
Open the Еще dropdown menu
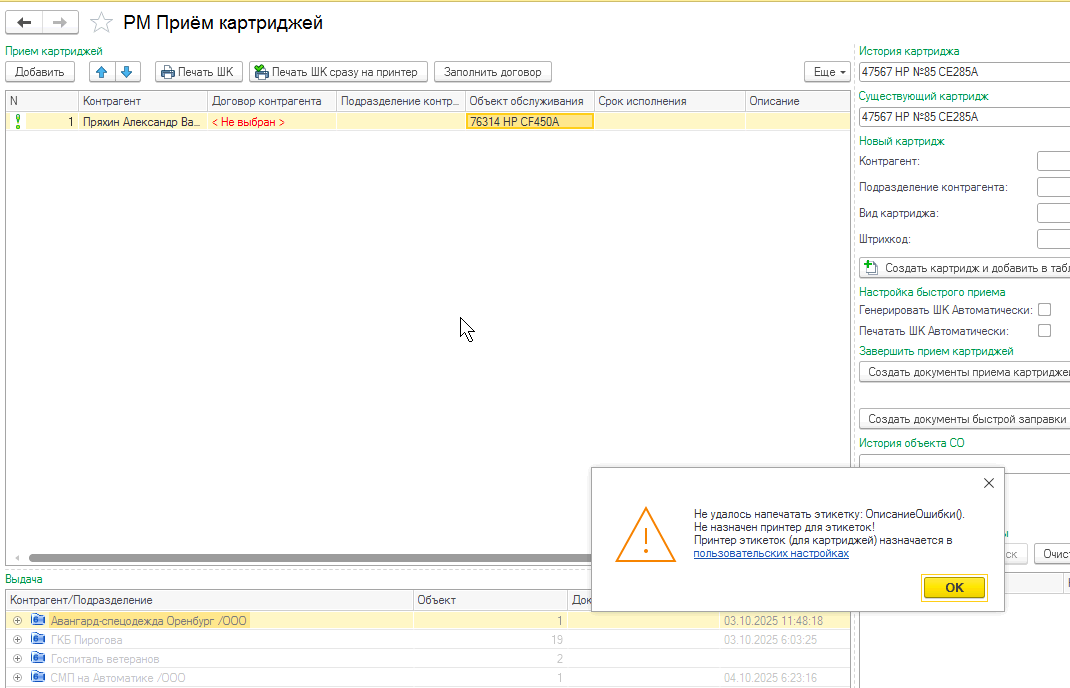[x=827, y=72]
